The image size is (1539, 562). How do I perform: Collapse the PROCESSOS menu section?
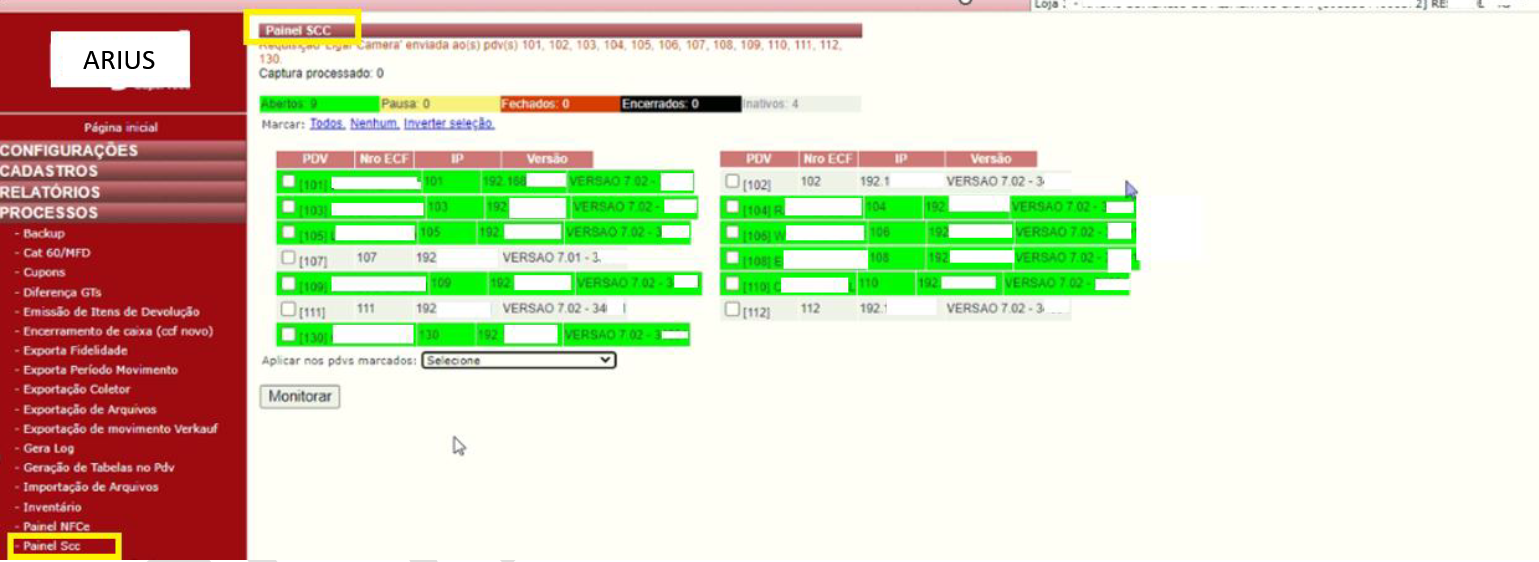pyautogui.click(x=49, y=213)
